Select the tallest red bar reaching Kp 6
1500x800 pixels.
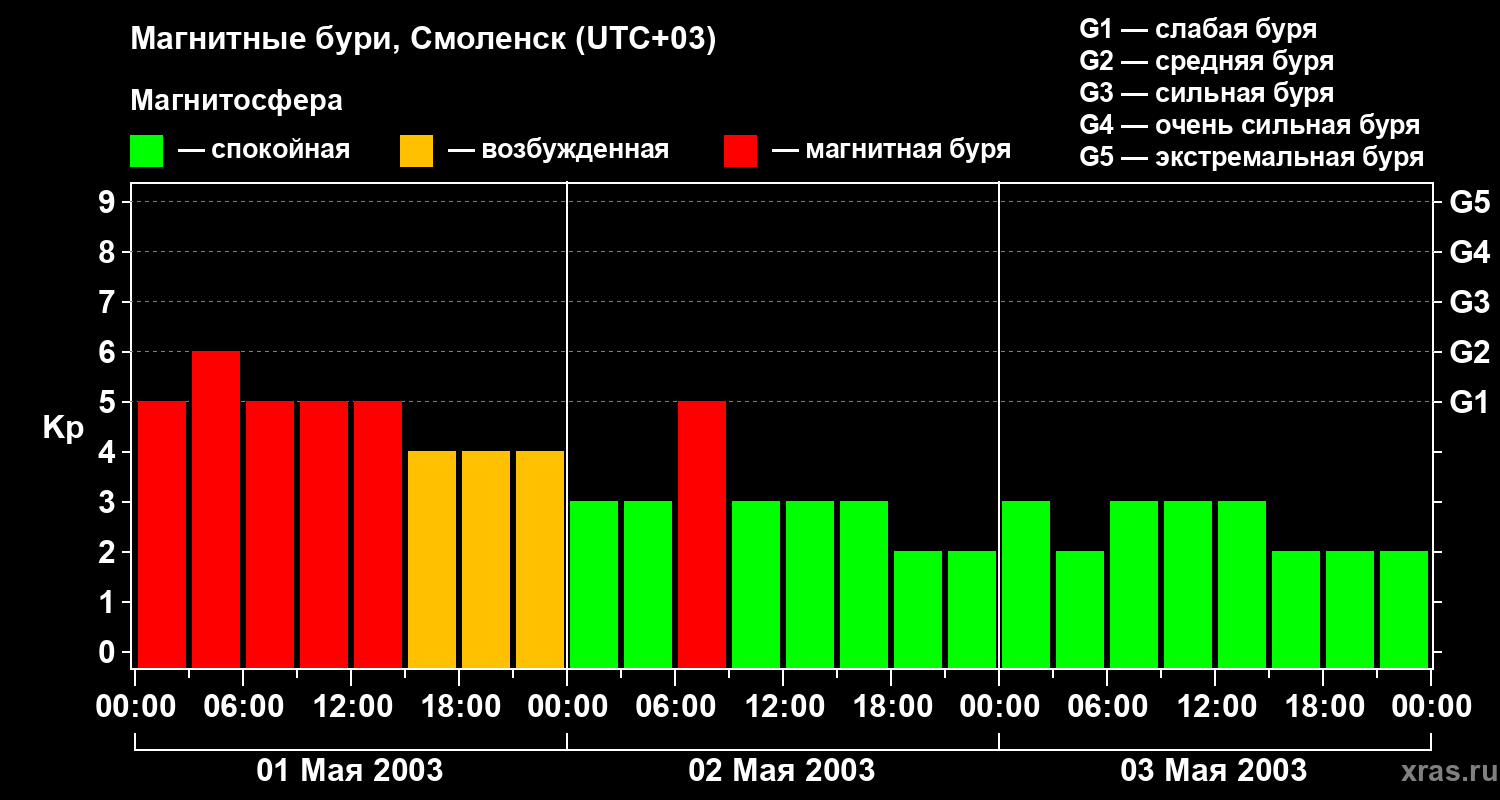click(216, 509)
